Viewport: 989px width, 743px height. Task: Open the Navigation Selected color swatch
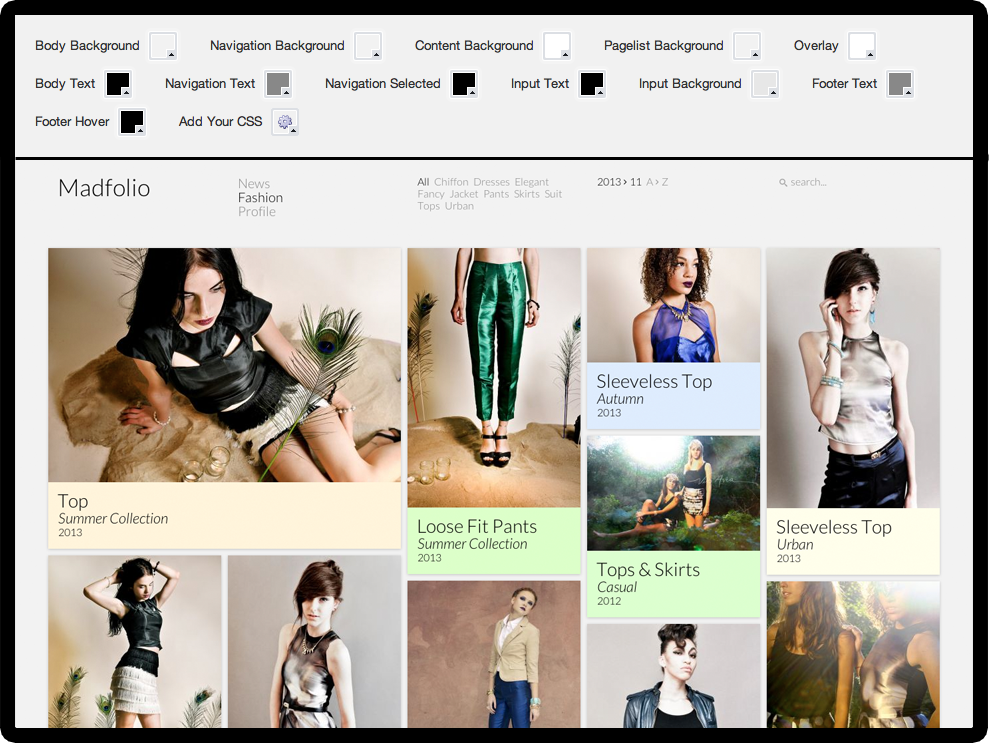click(464, 84)
